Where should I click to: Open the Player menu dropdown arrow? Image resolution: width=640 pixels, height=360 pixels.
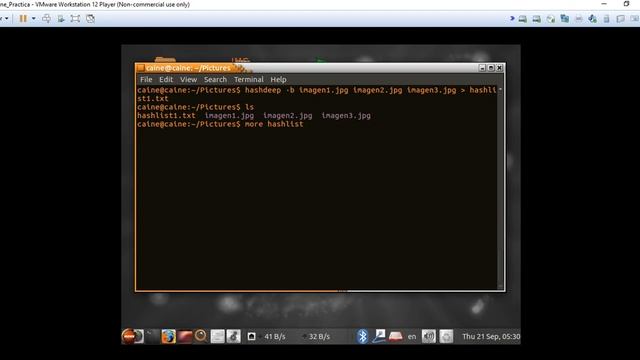tap(6, 18)
